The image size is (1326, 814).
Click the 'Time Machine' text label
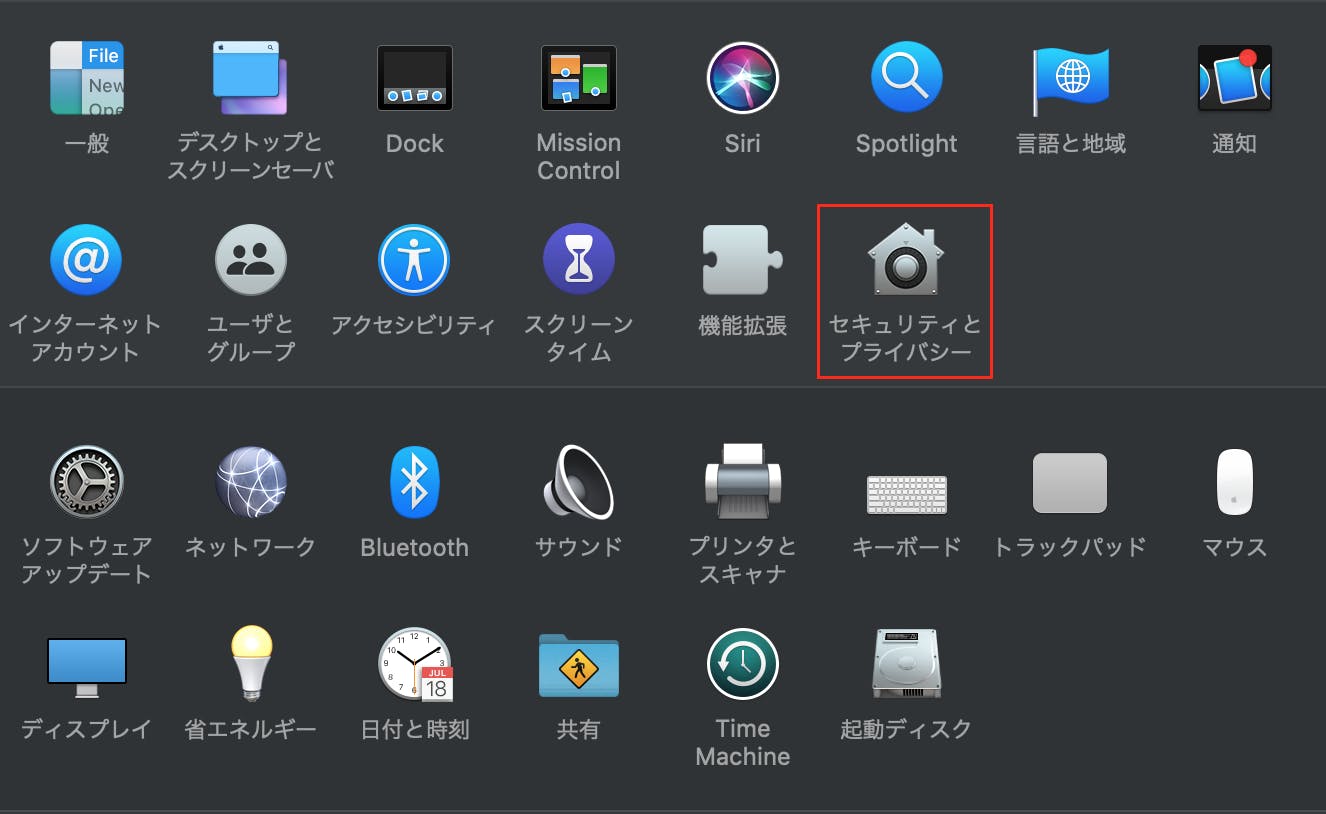pos(743,742)
